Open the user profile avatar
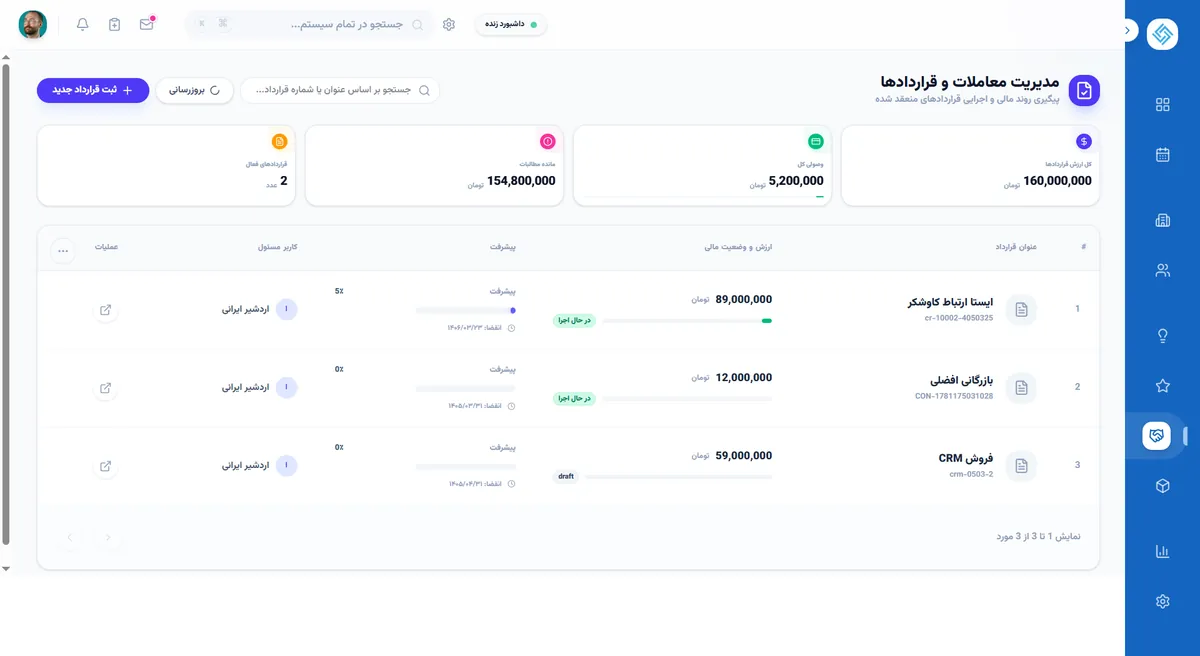This screenshot has height=656, width=1200. [33, 25]
